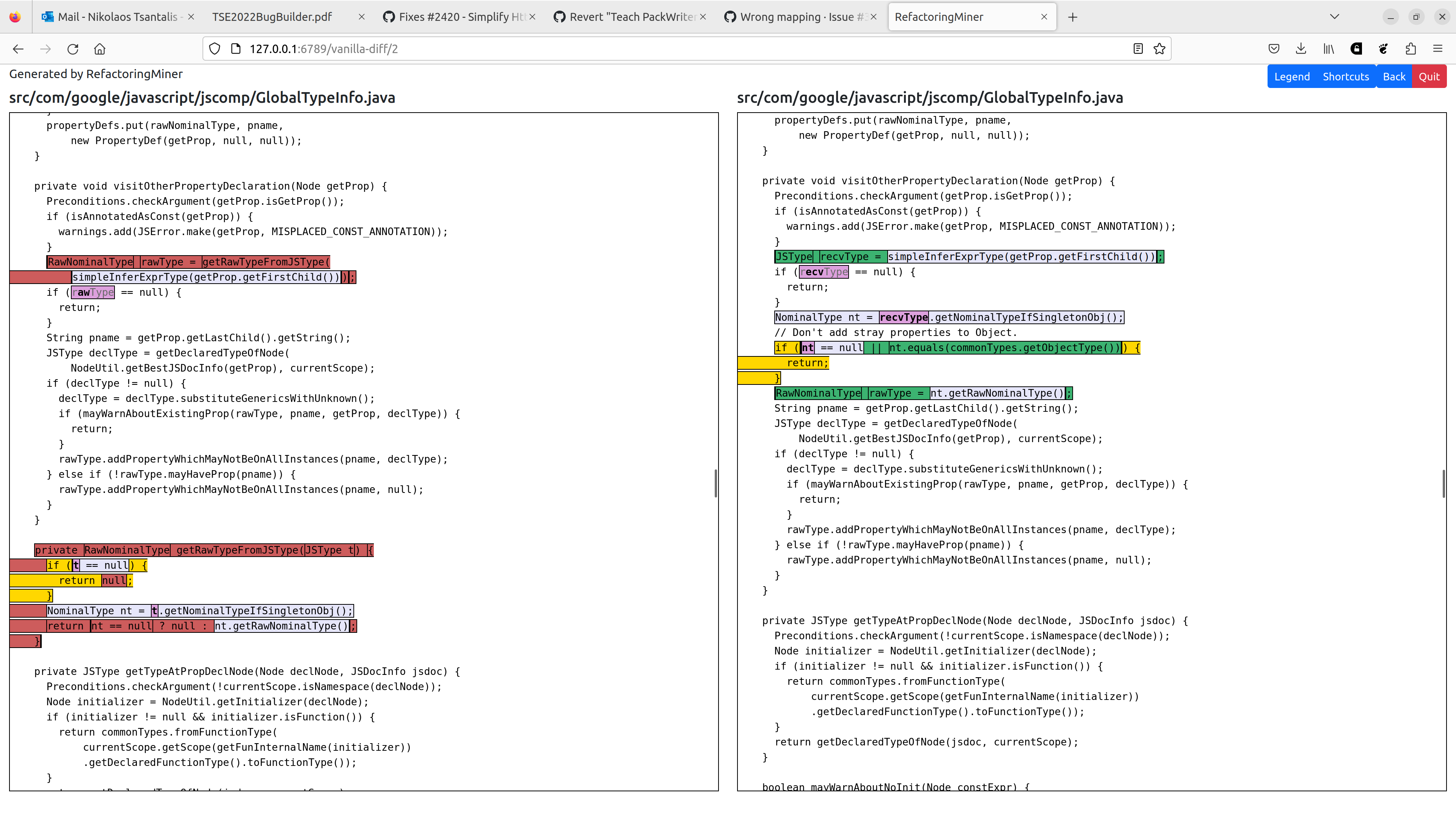Click highlighted 'recvType' in right if condition
The width and height of the screenshot is (1456, 819).
(824, 272)
